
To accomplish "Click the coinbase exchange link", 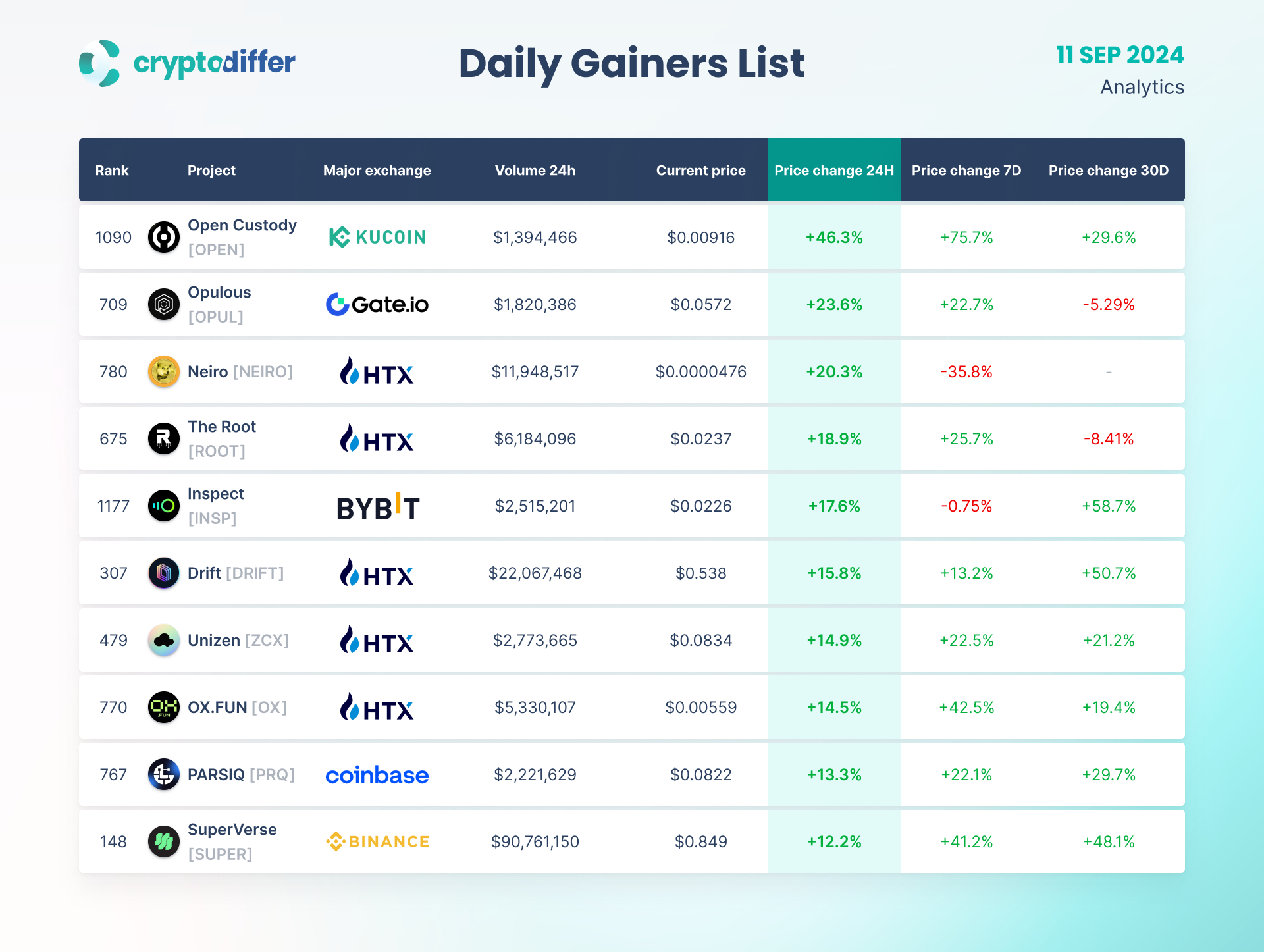I will 377,775.
